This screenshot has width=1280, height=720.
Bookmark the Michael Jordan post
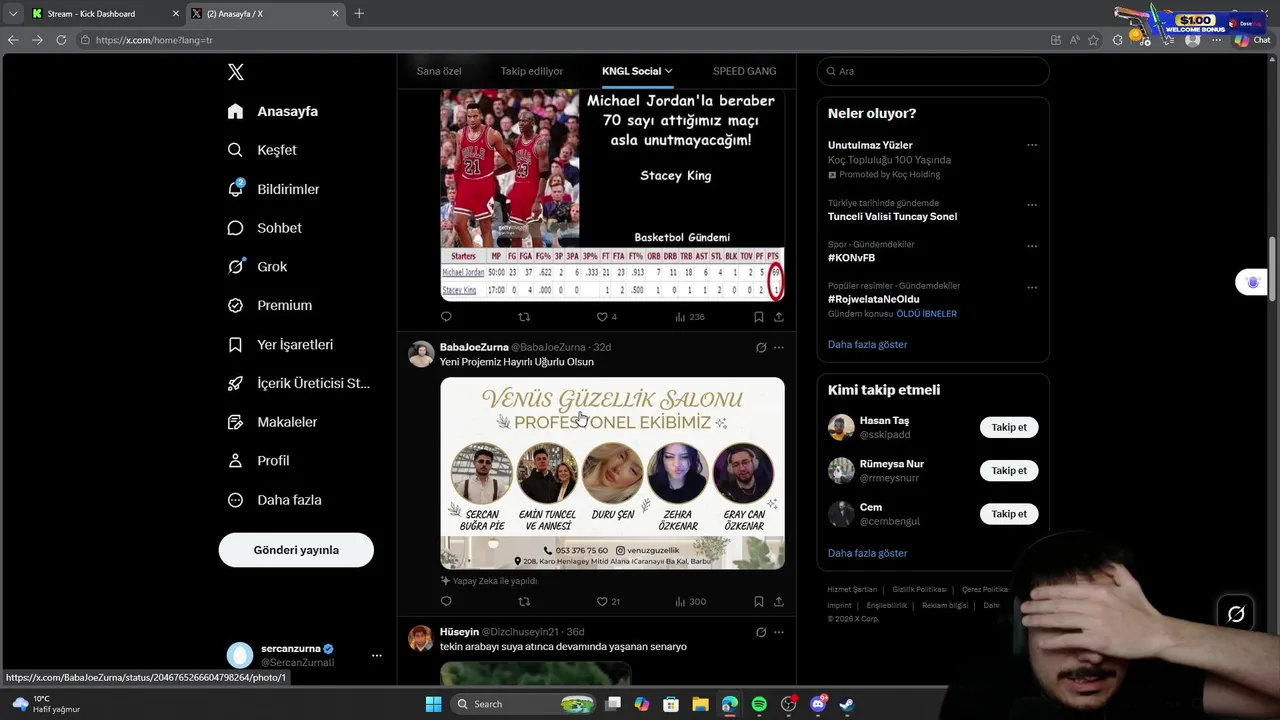point(758,317)
